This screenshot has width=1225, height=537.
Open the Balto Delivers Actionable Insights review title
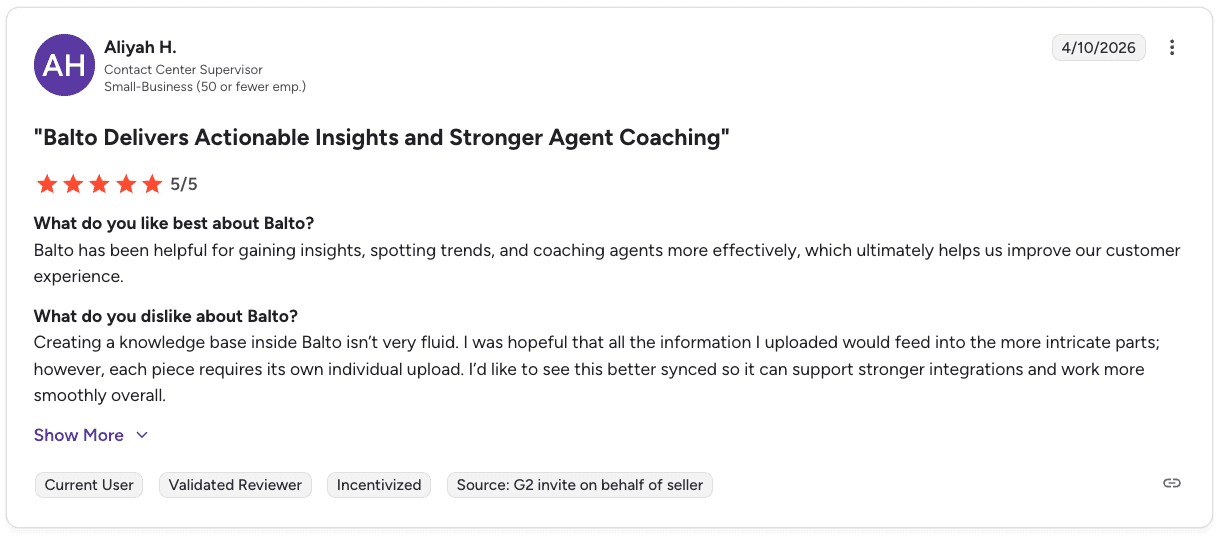click(x=382, y=138)
